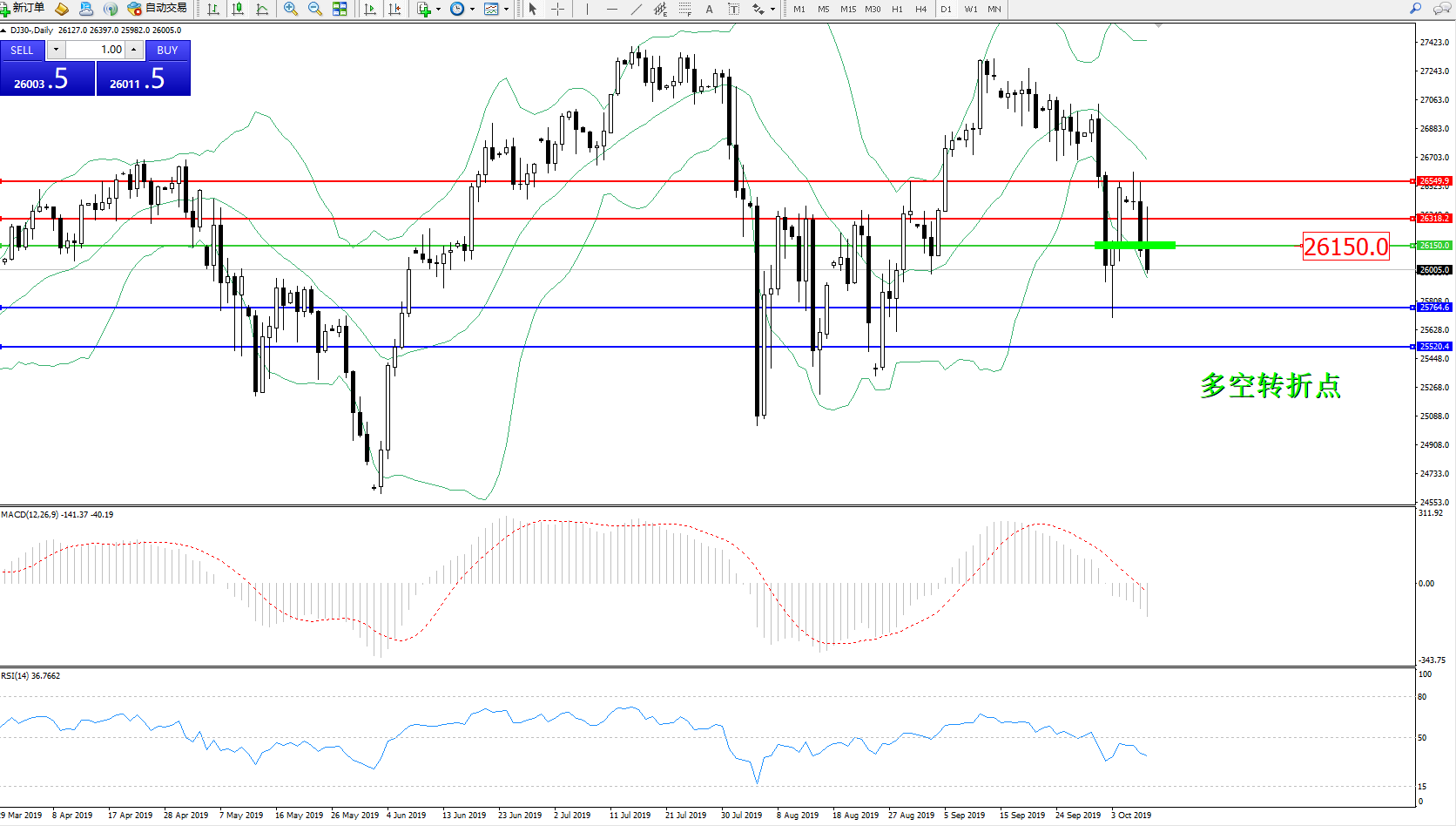Click the blue SELL button

click(x=22, y=51)
